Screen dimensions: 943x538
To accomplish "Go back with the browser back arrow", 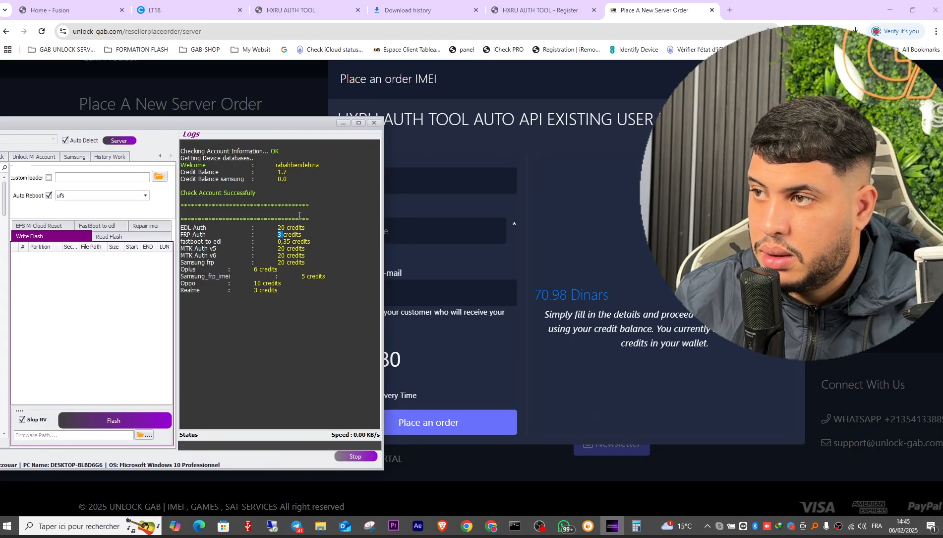I will tap(7, 31).
